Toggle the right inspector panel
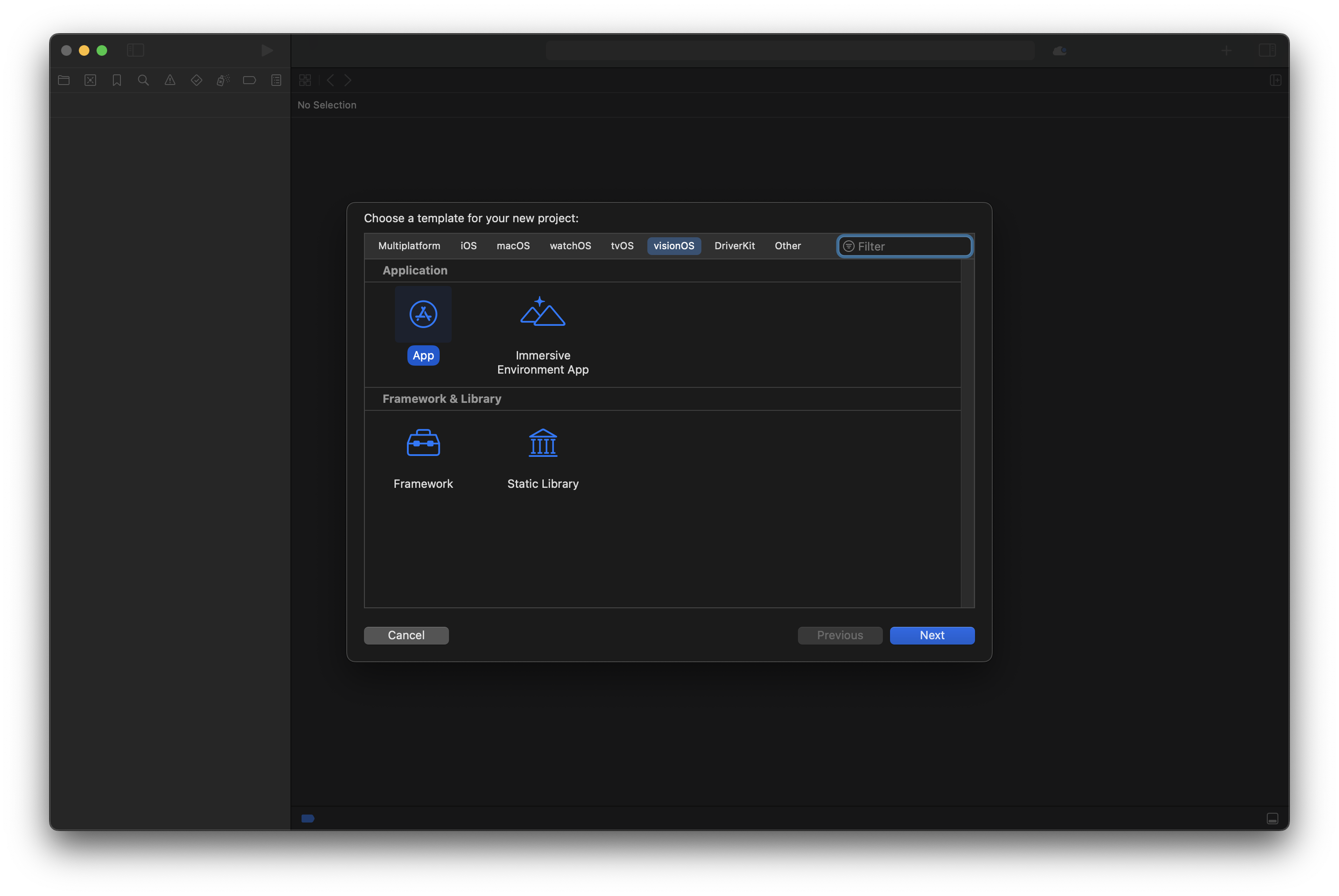1339x896 pixels. [1266, 50]
